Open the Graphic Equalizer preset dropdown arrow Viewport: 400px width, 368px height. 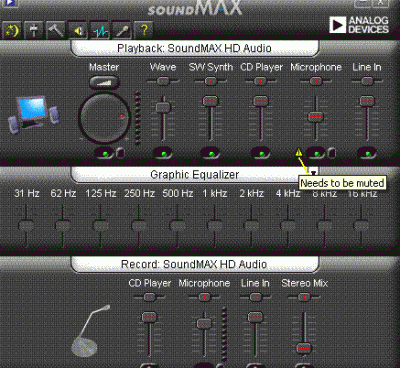[313, 173]
